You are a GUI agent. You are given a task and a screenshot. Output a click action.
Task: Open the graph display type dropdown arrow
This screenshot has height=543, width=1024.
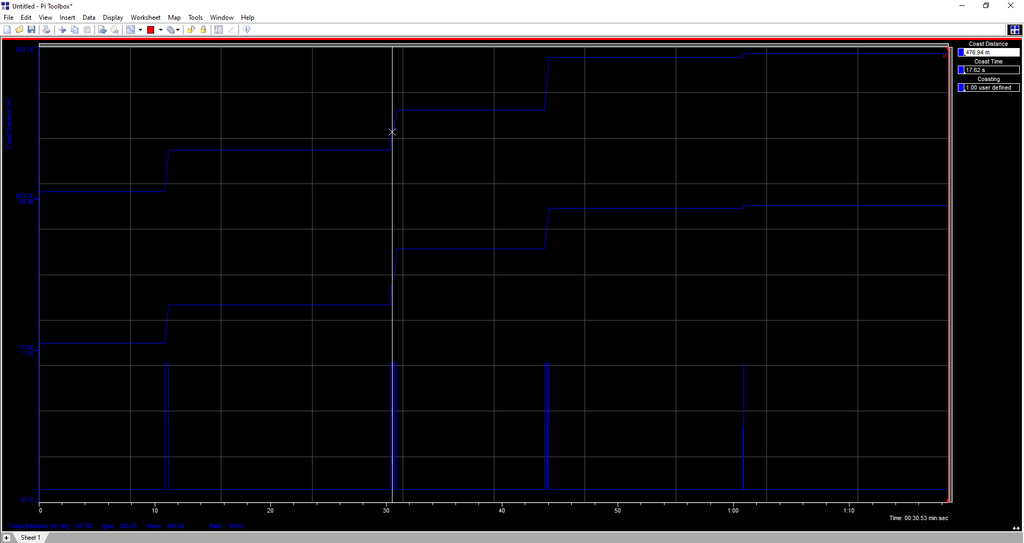(140, 29)
